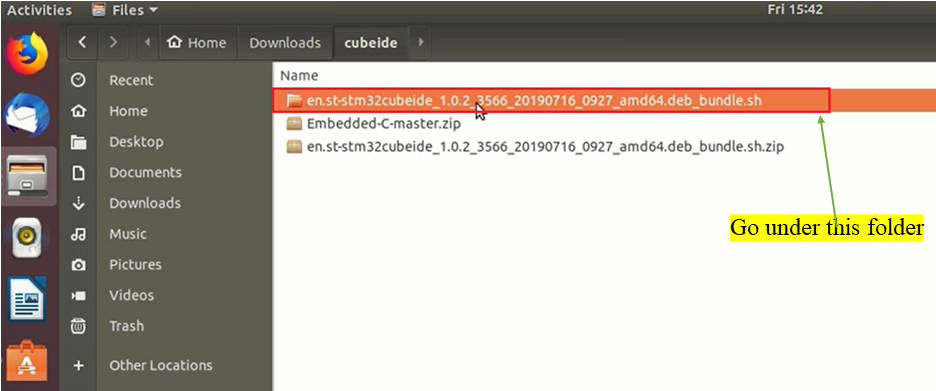This screenshot has height=391, width=936.
Task: Click the Trash bin icon in sidebar
Action: tap(78, 326)
